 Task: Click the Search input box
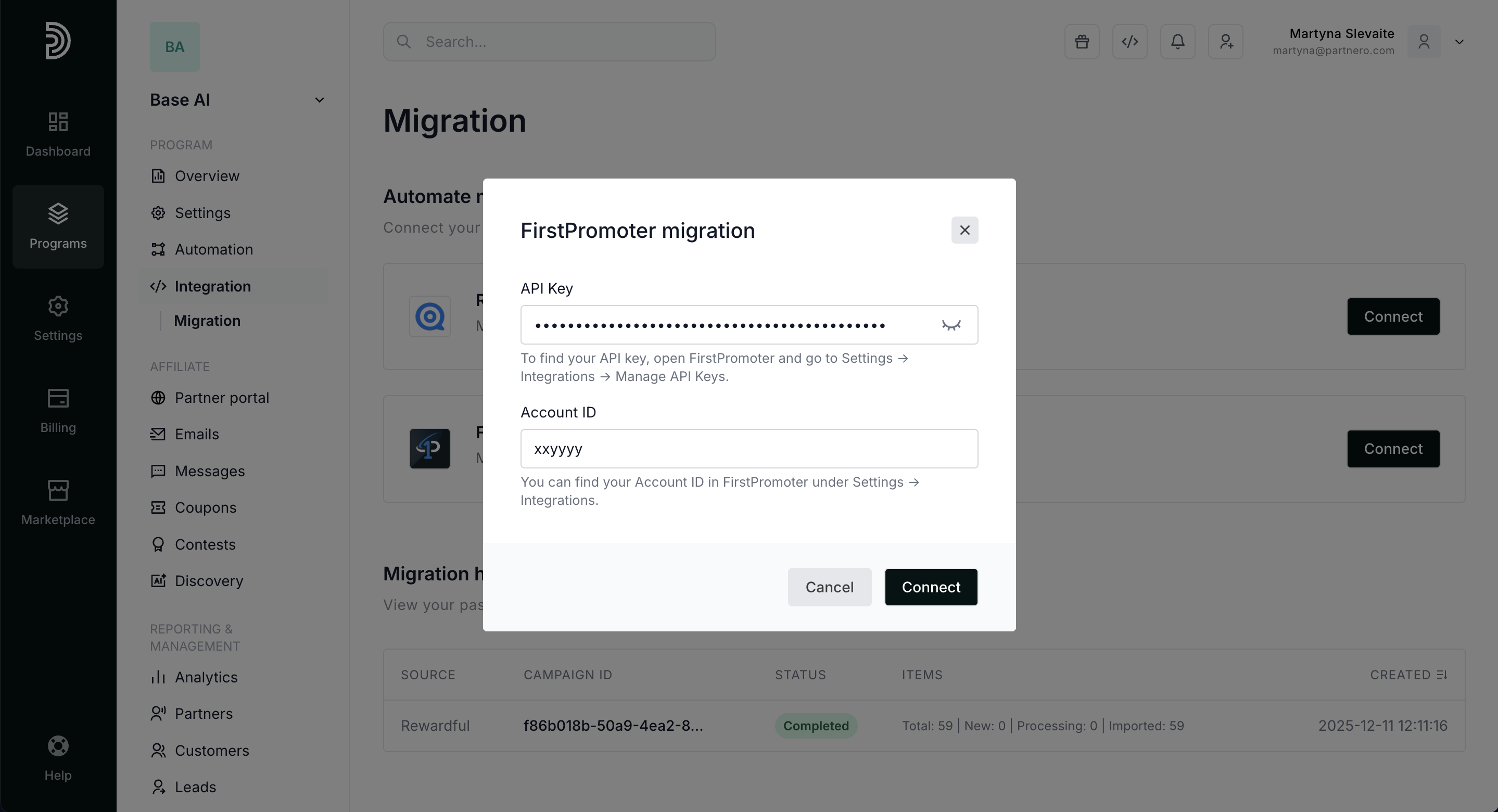click(549, 42)
